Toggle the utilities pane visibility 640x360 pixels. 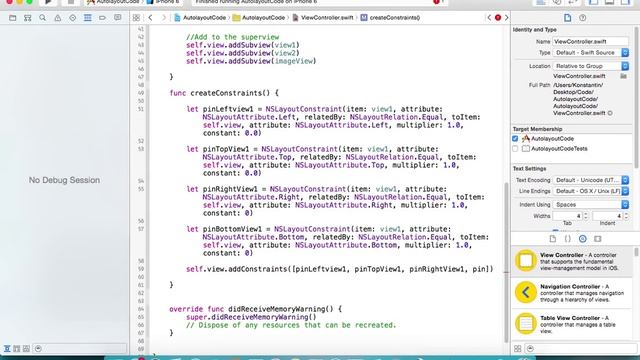tap(625, 2)
